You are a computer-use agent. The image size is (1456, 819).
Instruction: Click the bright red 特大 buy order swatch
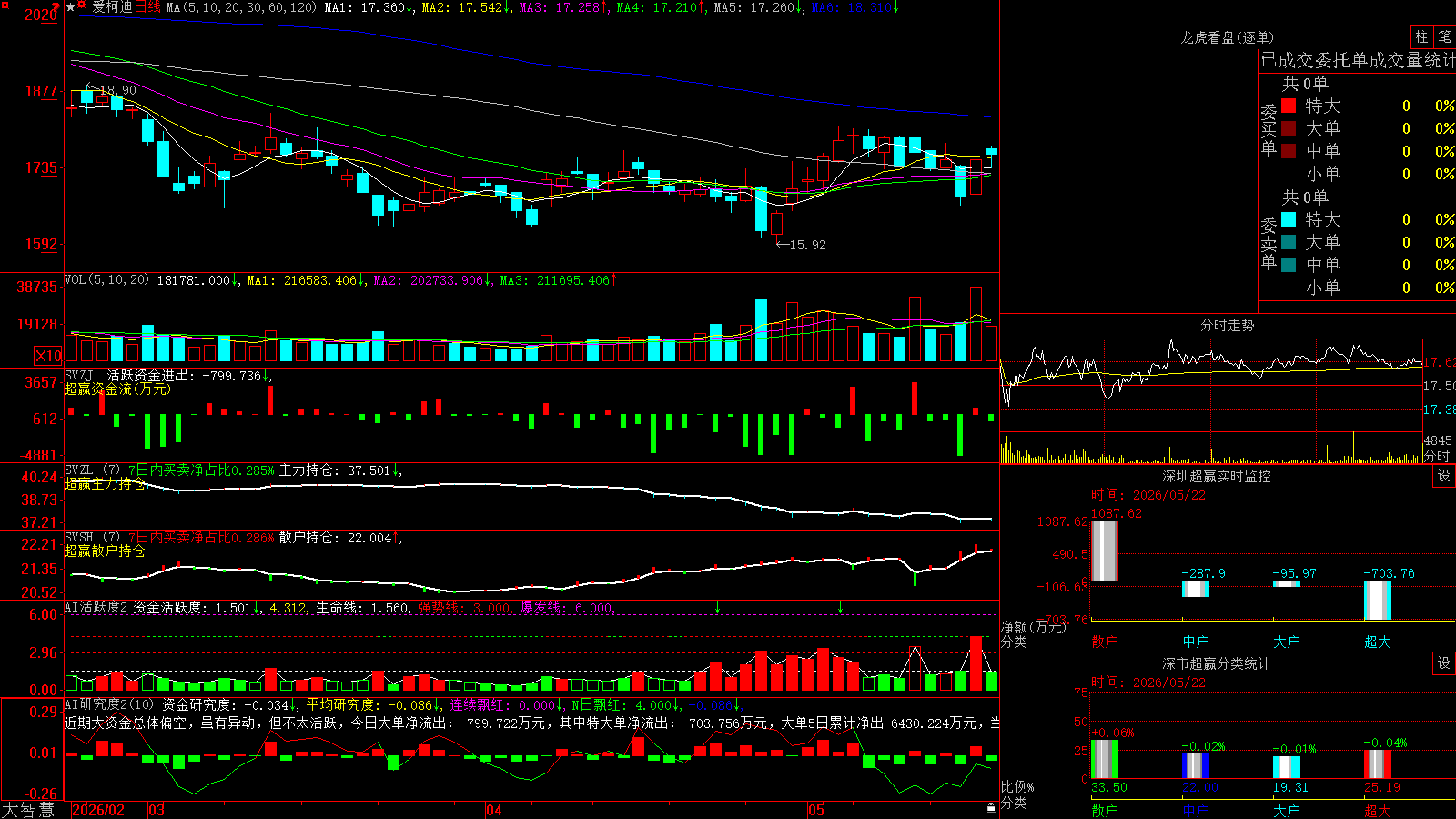point(1289,106)
